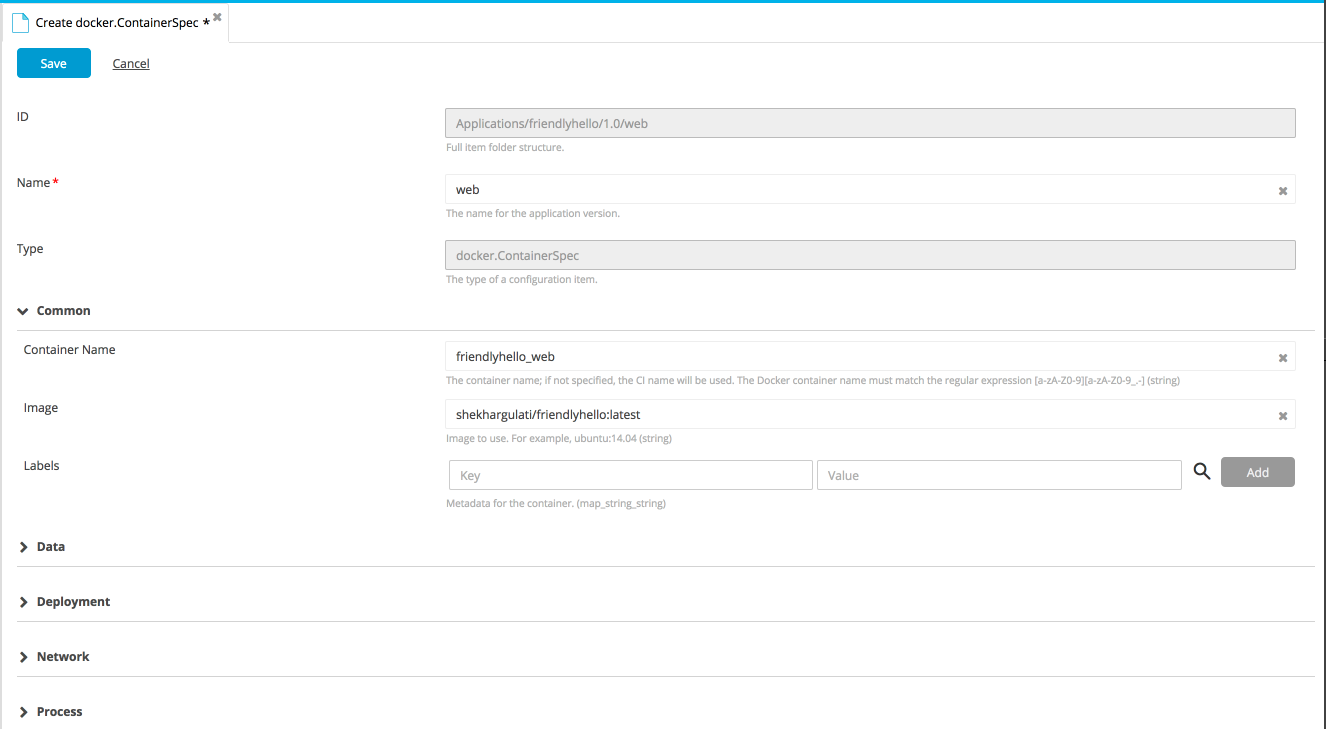Clear the Container Name field value
Screen dimensions: 1326x729
[1282, 357]
